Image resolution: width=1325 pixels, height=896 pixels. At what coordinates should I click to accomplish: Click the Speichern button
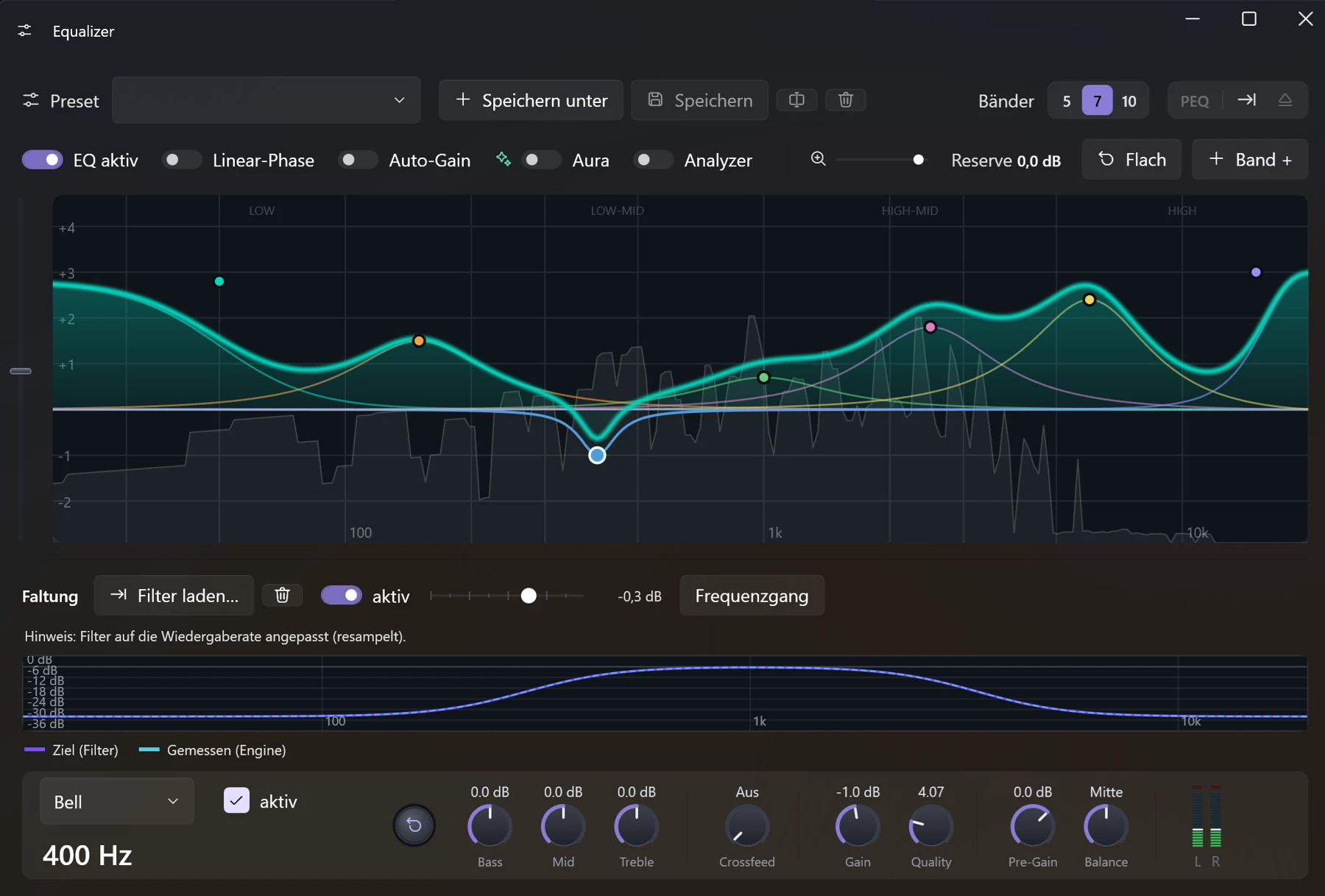click(x=699, y=100)
